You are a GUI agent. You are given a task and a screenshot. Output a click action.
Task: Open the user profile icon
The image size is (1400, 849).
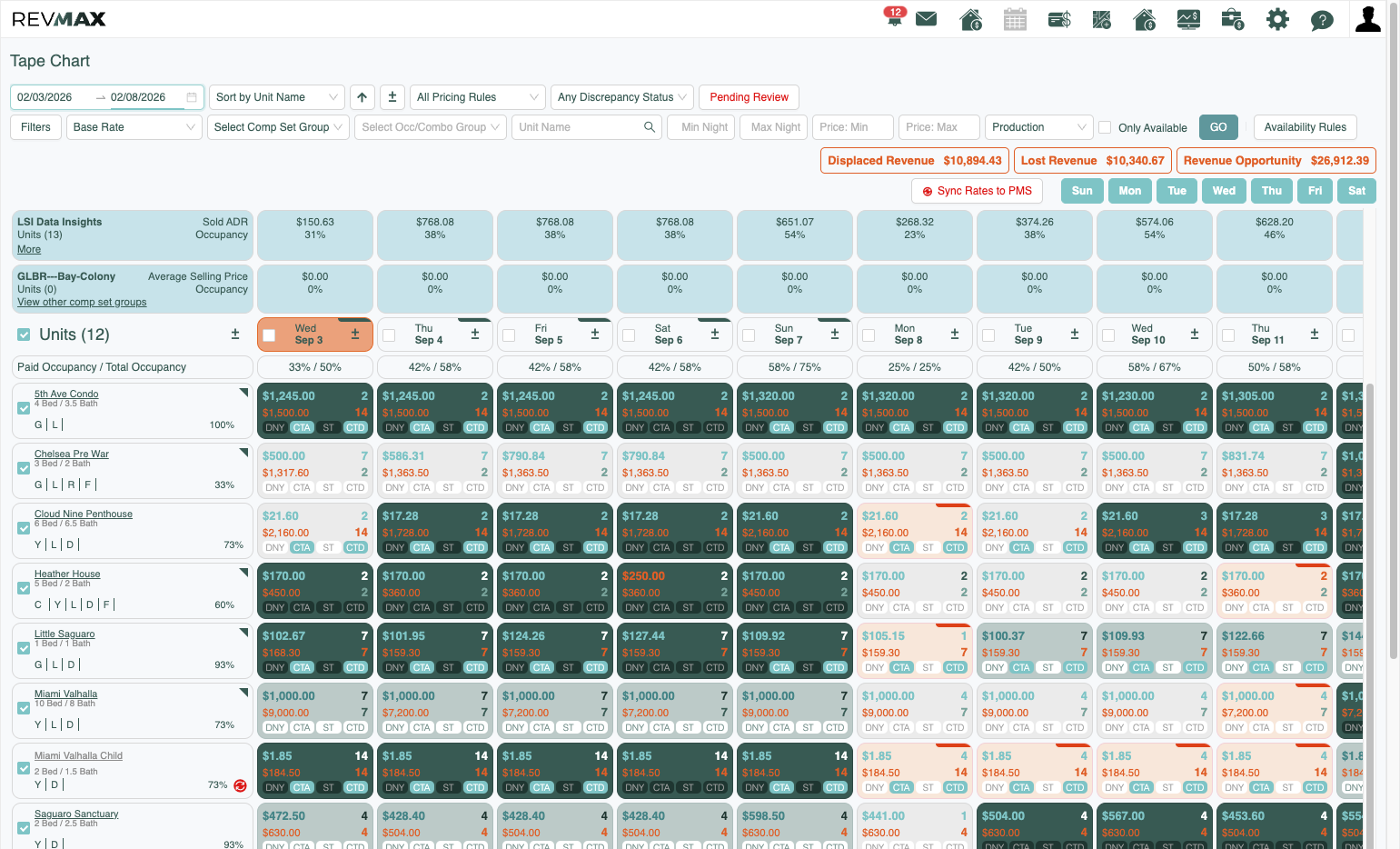pos(1367,18)
